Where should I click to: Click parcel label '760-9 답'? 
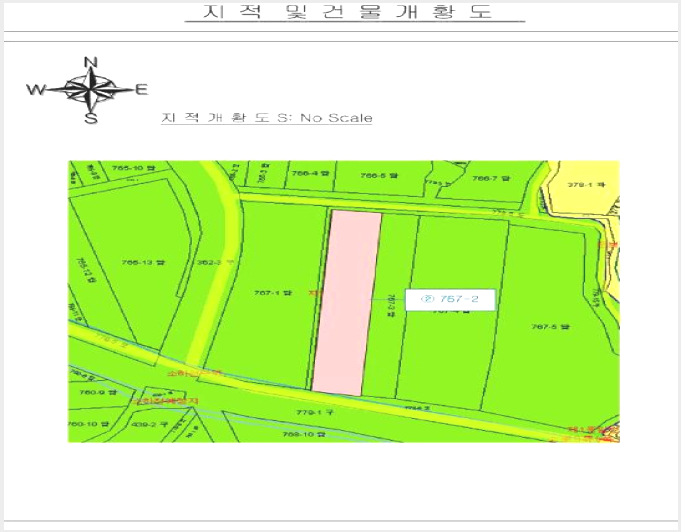[98, 392]
